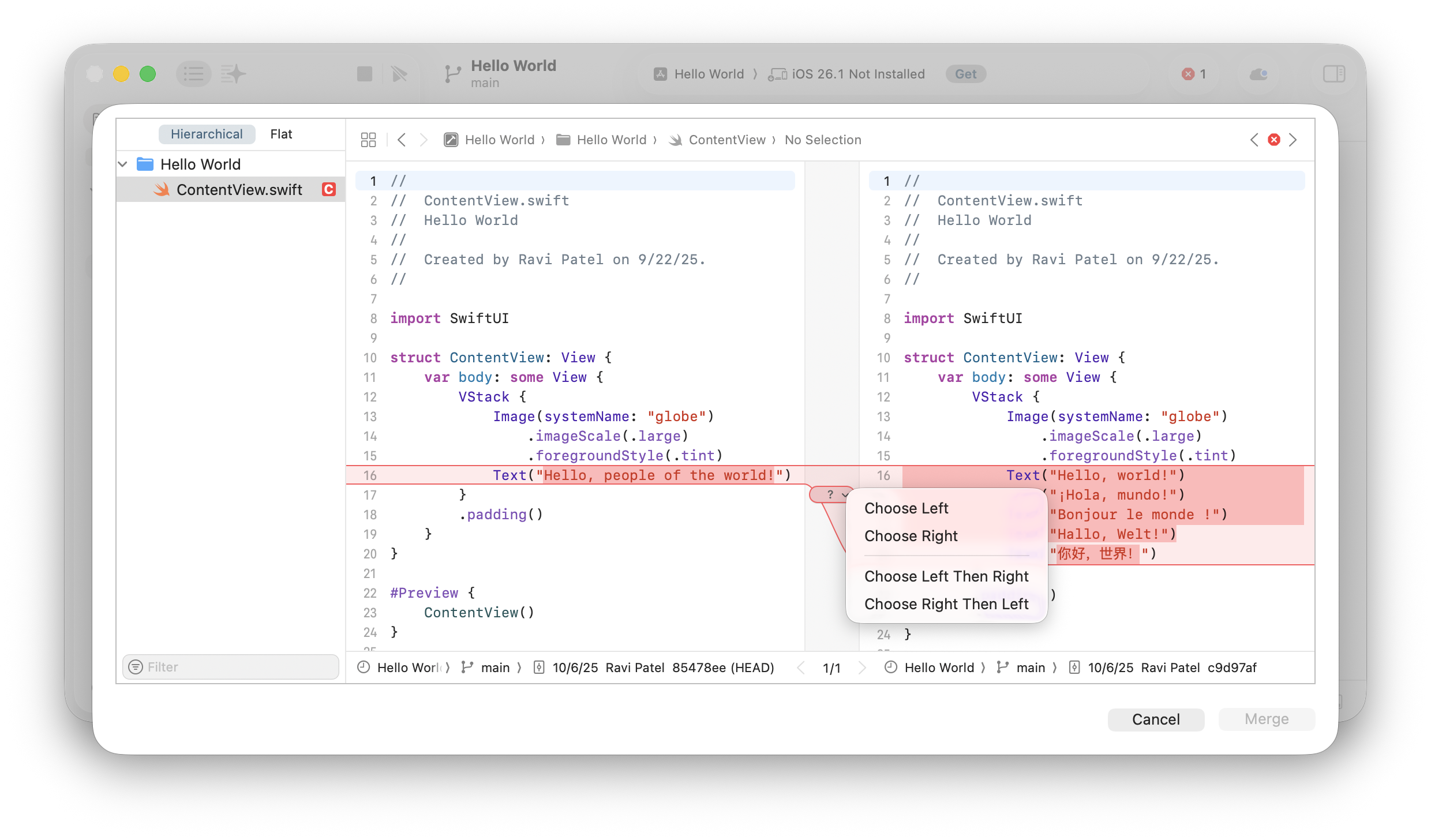
Task: Select Hello World folder row
Action: click(231, 164)
